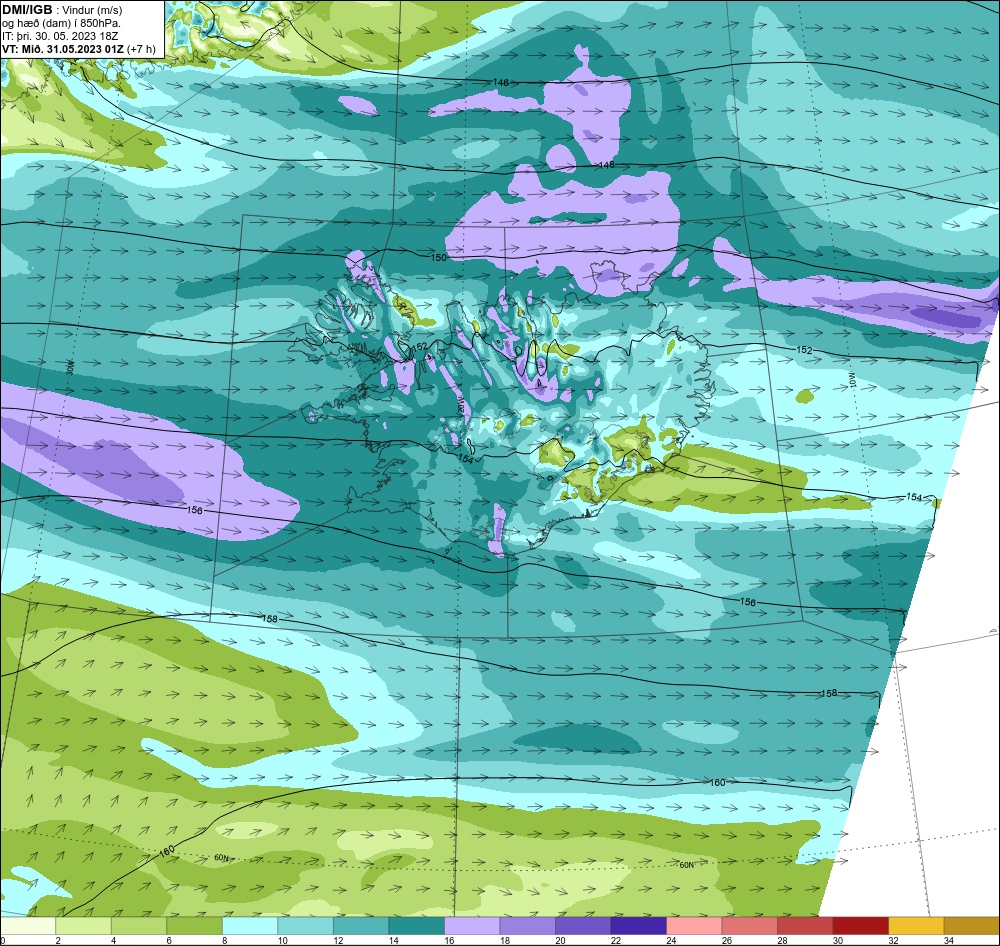1000x946 pixels.
Task: Click the "og hæð (dam) í 850hPa." line
Action: (x=61, y=23)
